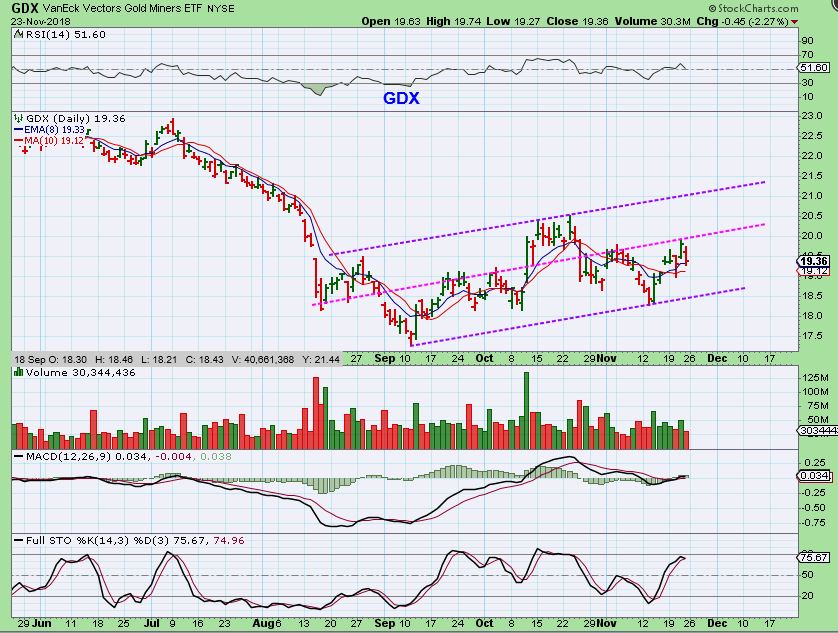This screenshot has width=838, height=633.
Task: Click the -0.75 MACD axis label
Action: (814, 522)
